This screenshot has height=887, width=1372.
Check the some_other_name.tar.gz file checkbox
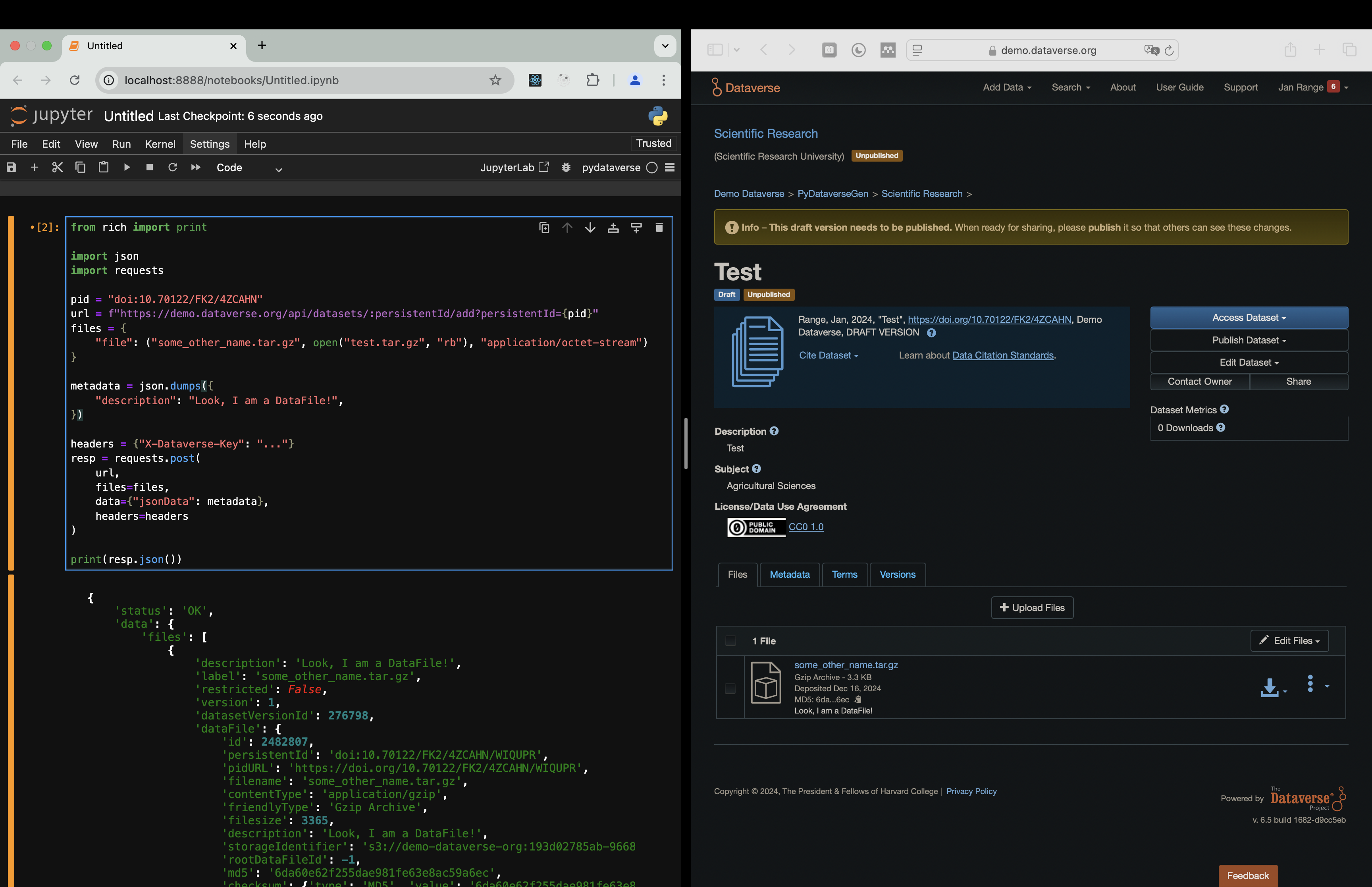(x=730, y=688)
